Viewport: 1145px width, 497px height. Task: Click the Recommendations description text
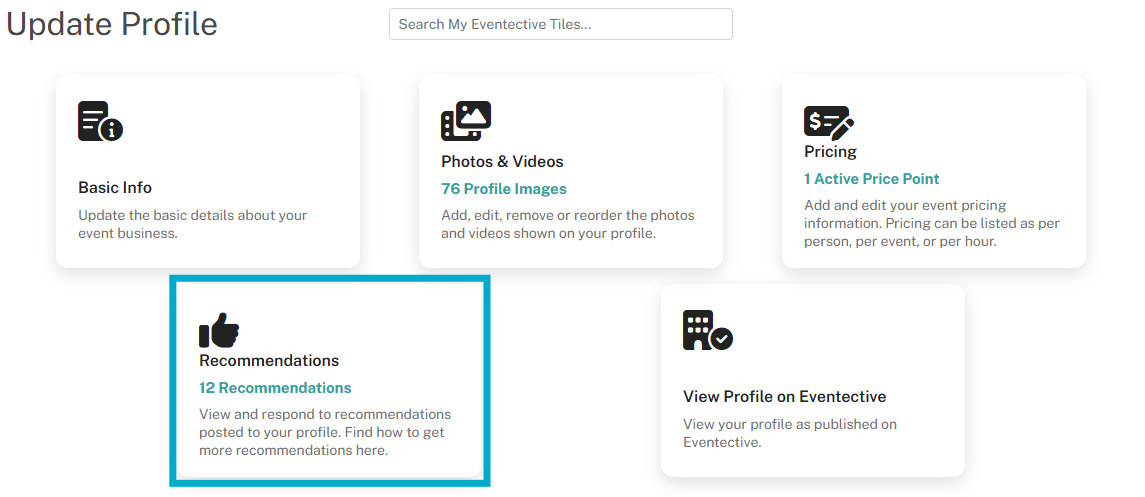(x=325, y=432)
